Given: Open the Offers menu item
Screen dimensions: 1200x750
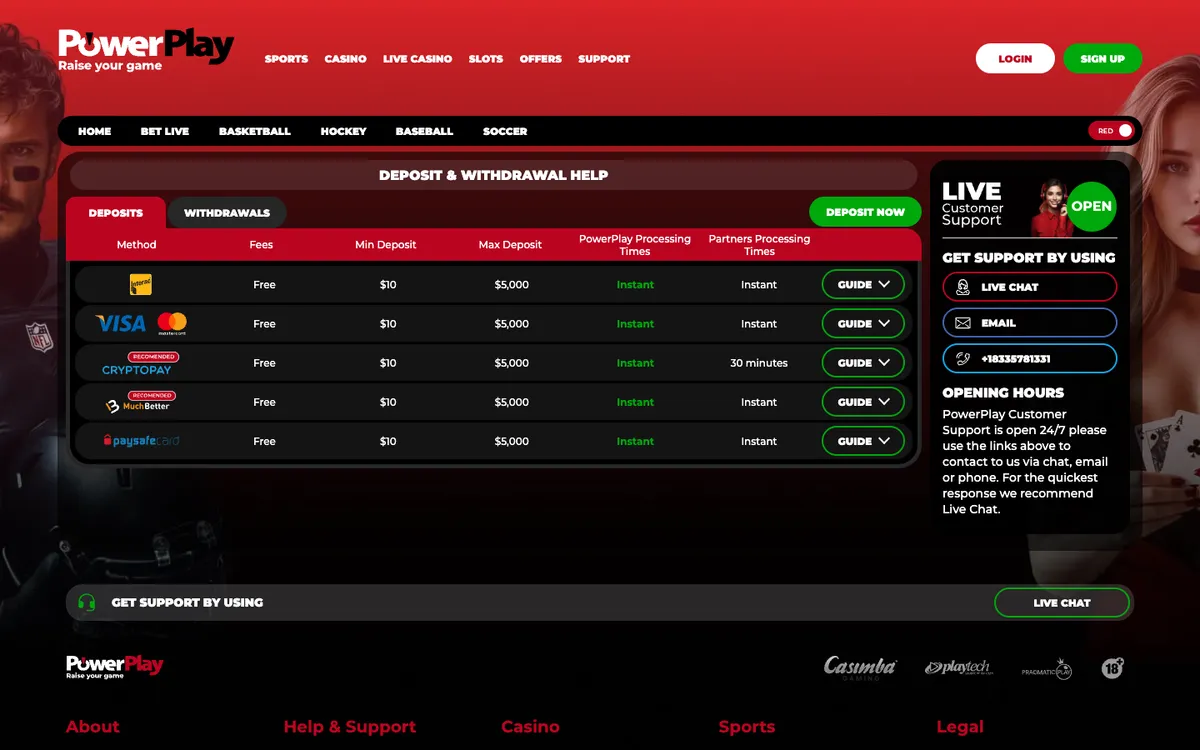Looking at the screenshot, I should [x=540, y=59].
